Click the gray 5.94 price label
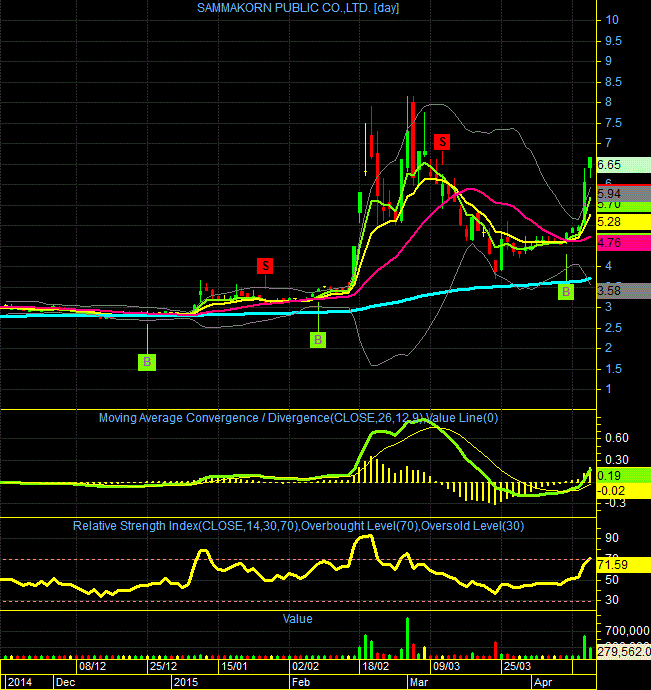The height and width of the screenshot is (690, 651). (x=623, y=193)
